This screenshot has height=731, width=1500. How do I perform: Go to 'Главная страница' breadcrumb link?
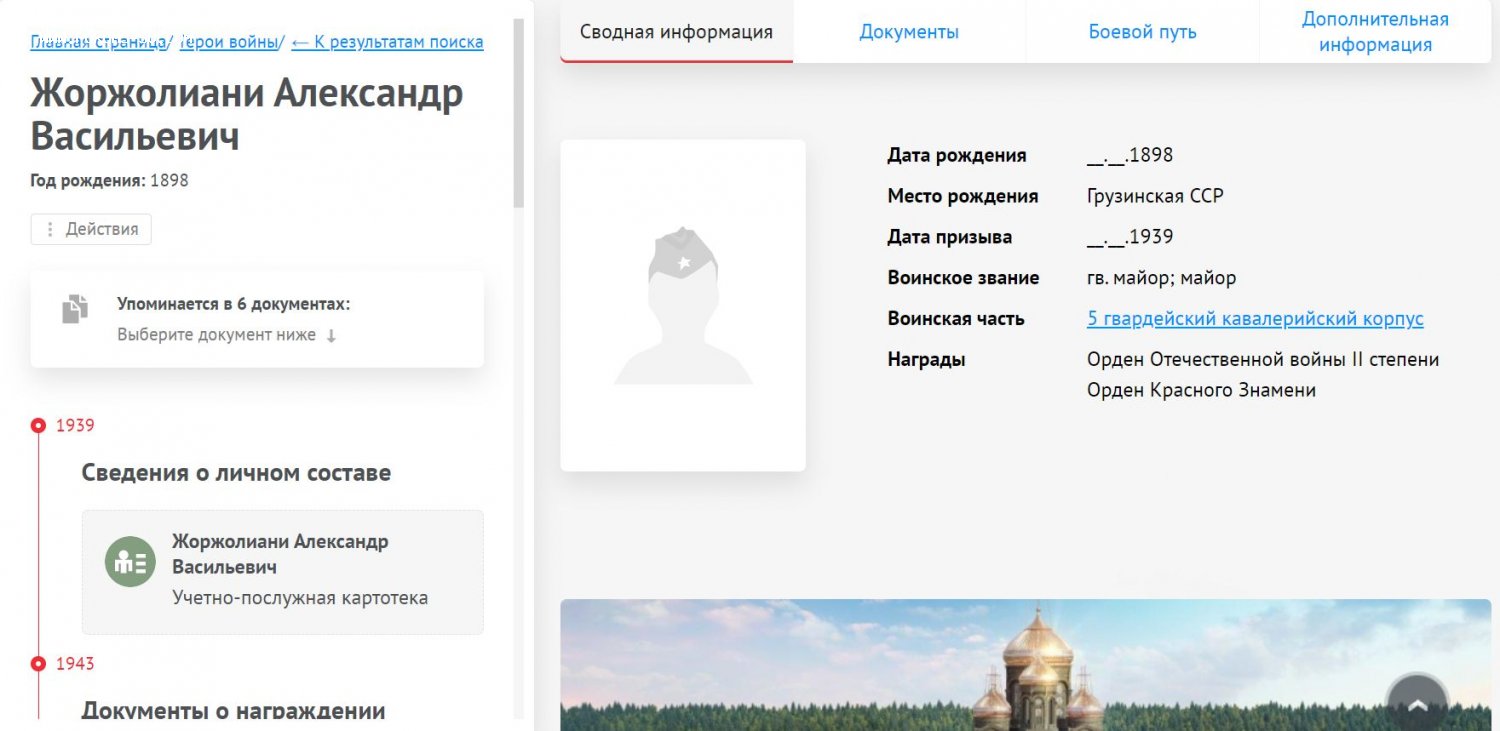coord(98,42)
